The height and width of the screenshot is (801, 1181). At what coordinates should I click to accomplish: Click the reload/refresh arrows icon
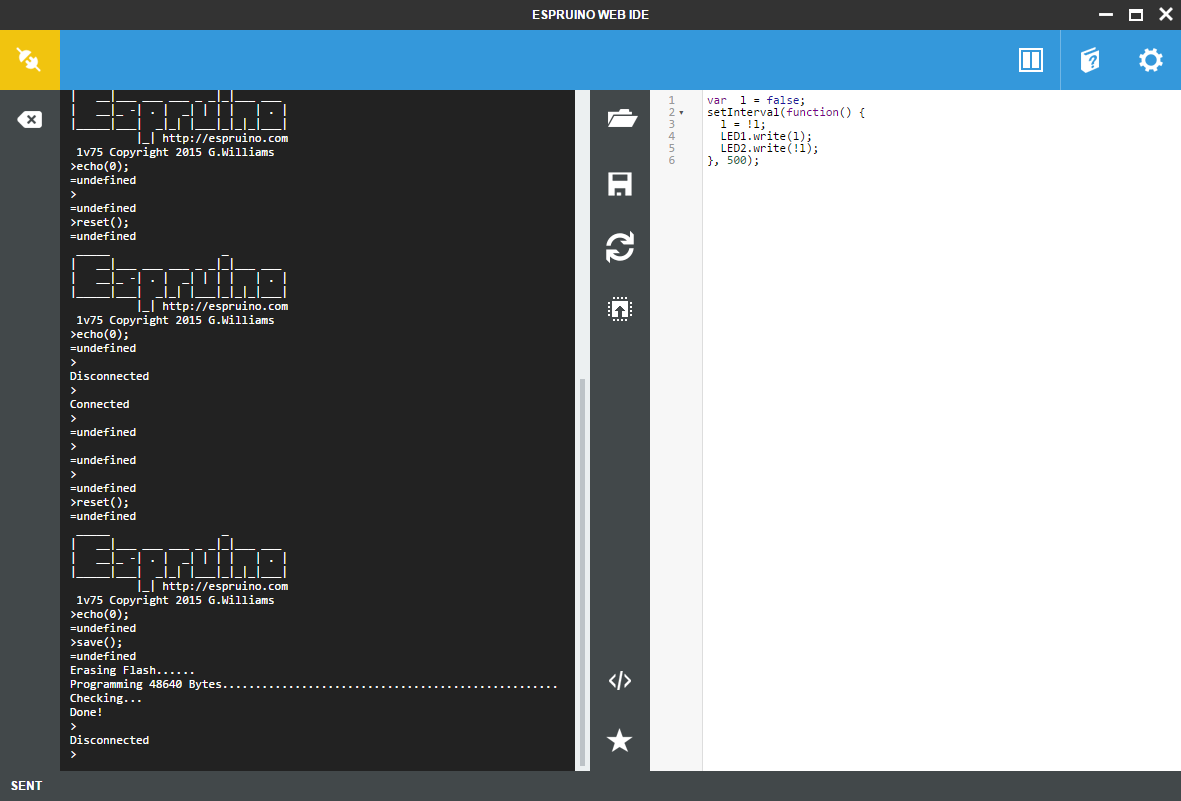click(620, 247)
